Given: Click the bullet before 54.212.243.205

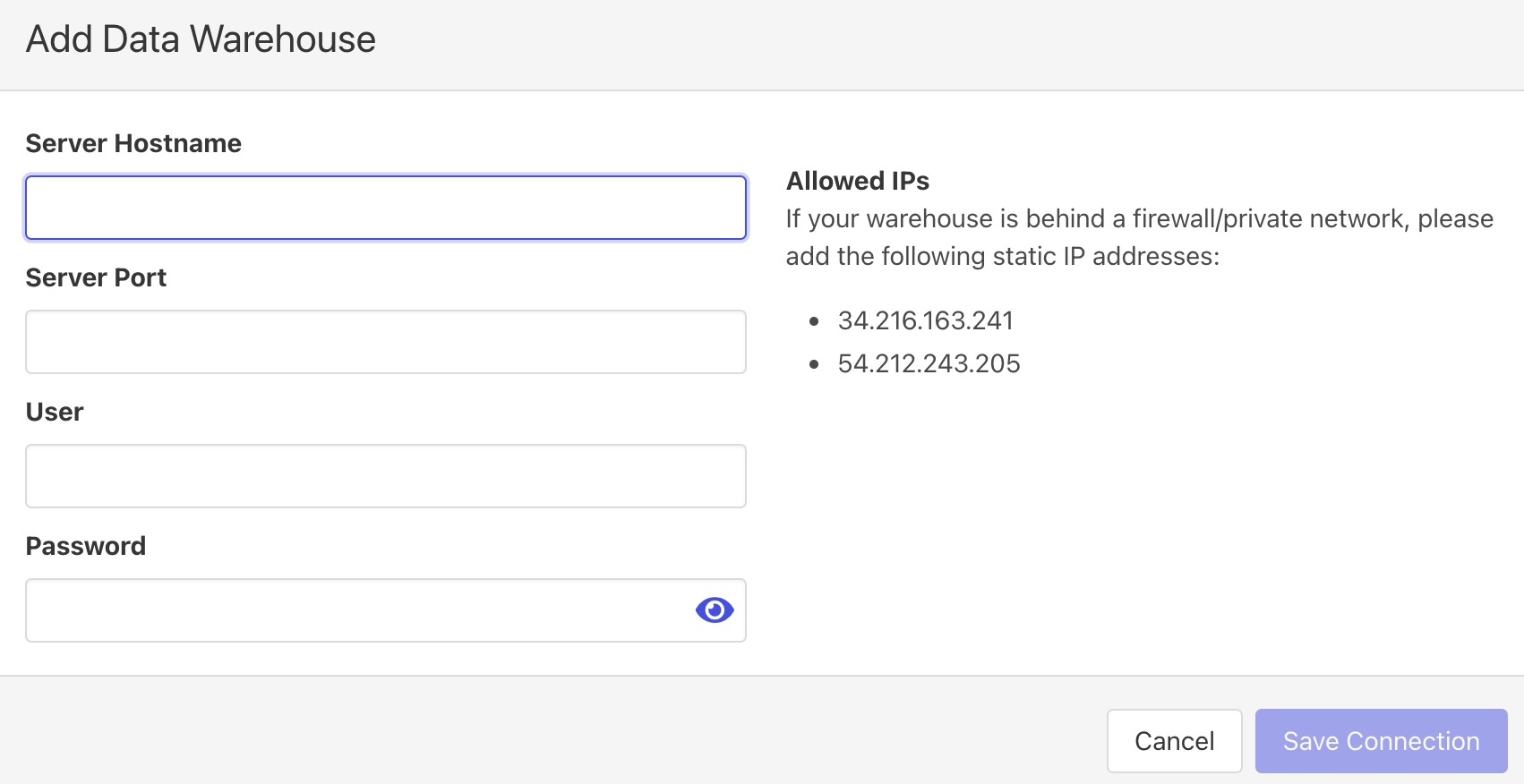Looking at the screenshot, I should click(x=814, y=364).
